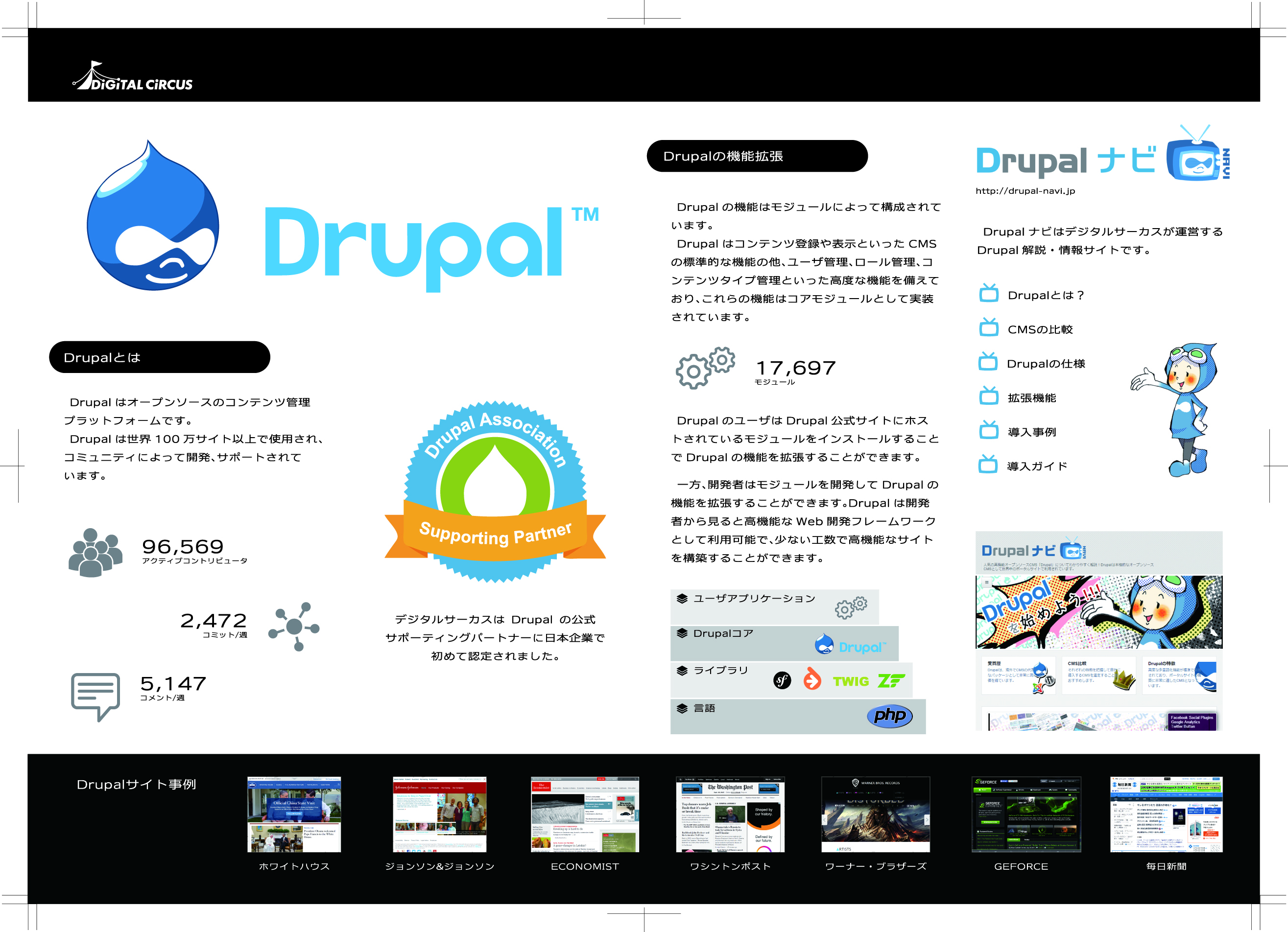Click the GEFORCE caption text
This screenshot has width=1288, height=932.
(1021, 866)
